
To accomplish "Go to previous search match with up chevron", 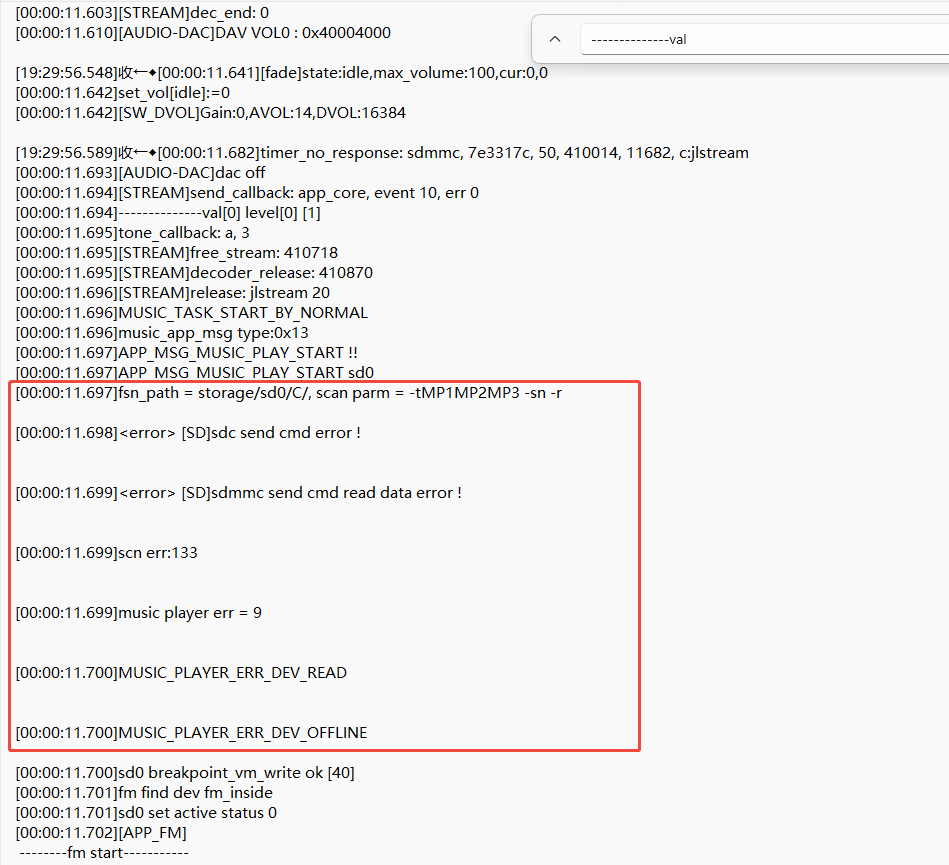I will 554,39.
